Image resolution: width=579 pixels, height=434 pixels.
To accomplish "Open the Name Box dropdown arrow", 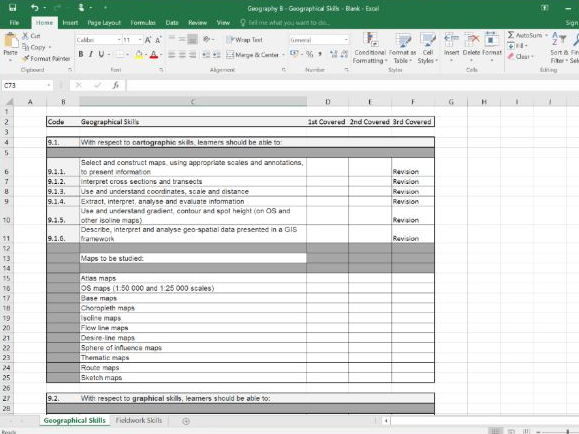I will [x=48, y=85].
